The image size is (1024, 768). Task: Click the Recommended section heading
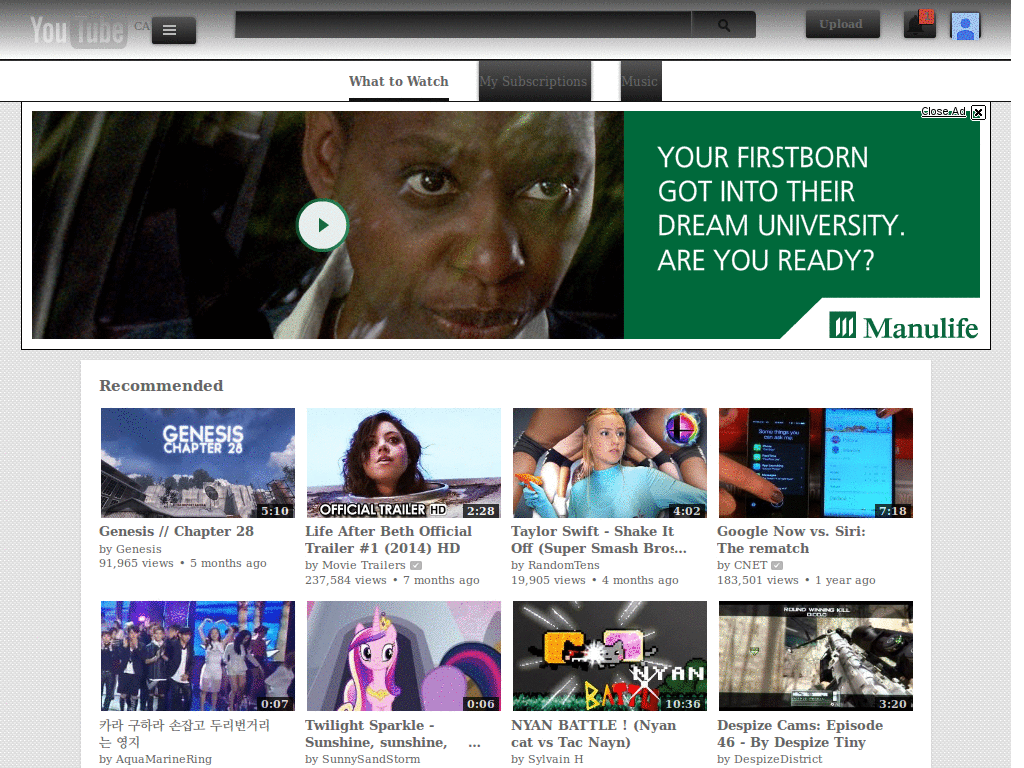pos(161,386)
